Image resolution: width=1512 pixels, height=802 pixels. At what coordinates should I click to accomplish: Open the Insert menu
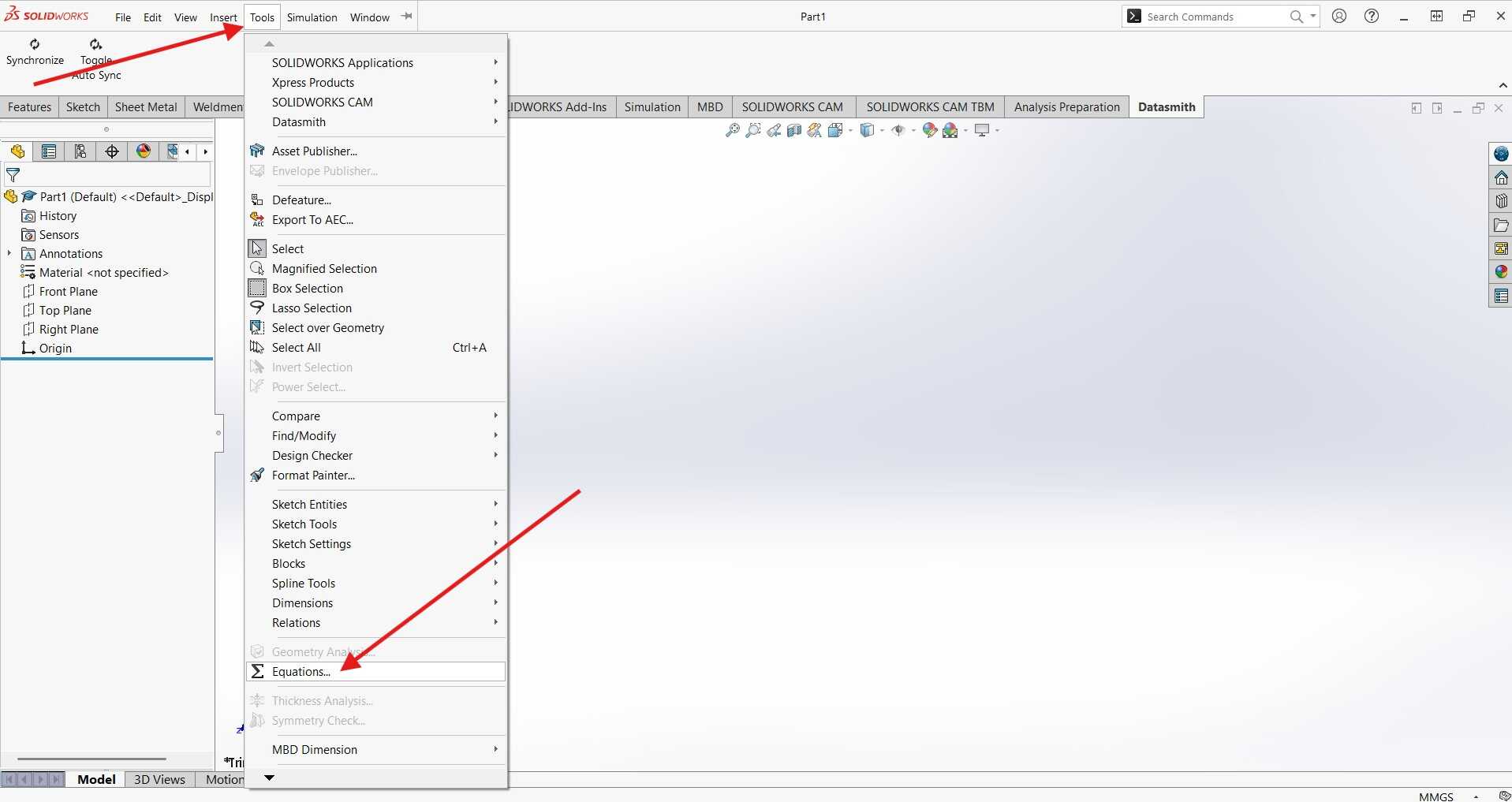[223, 17]
